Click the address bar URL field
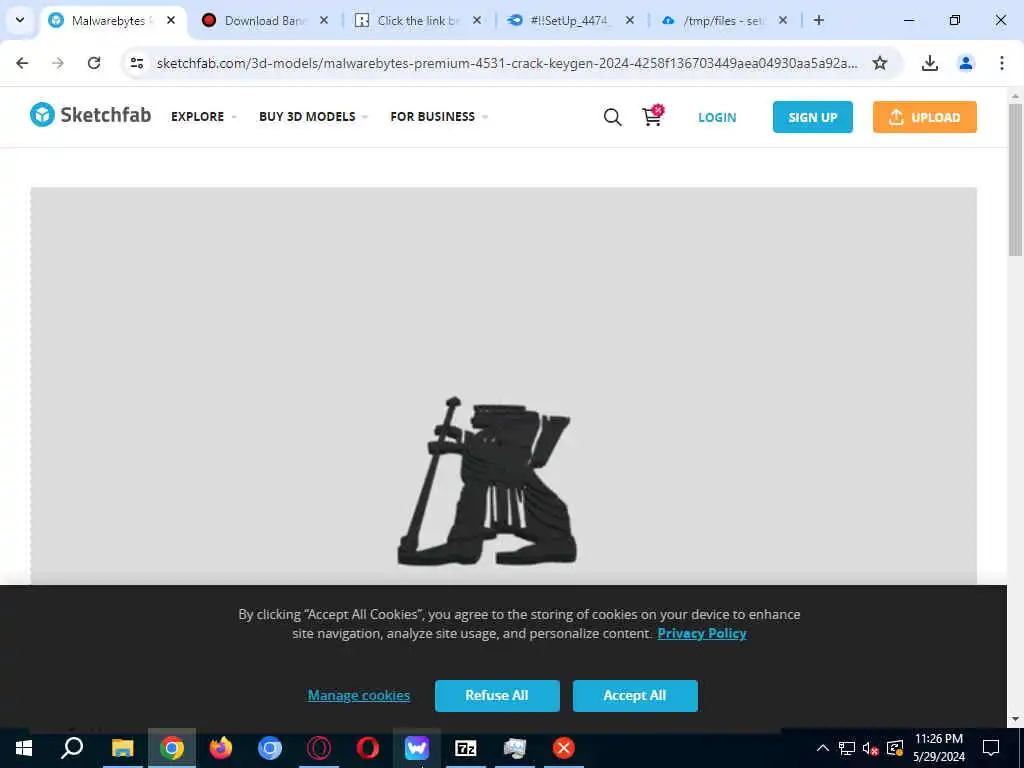Viewport: 1024px width, 768px height. coord(507,63)
